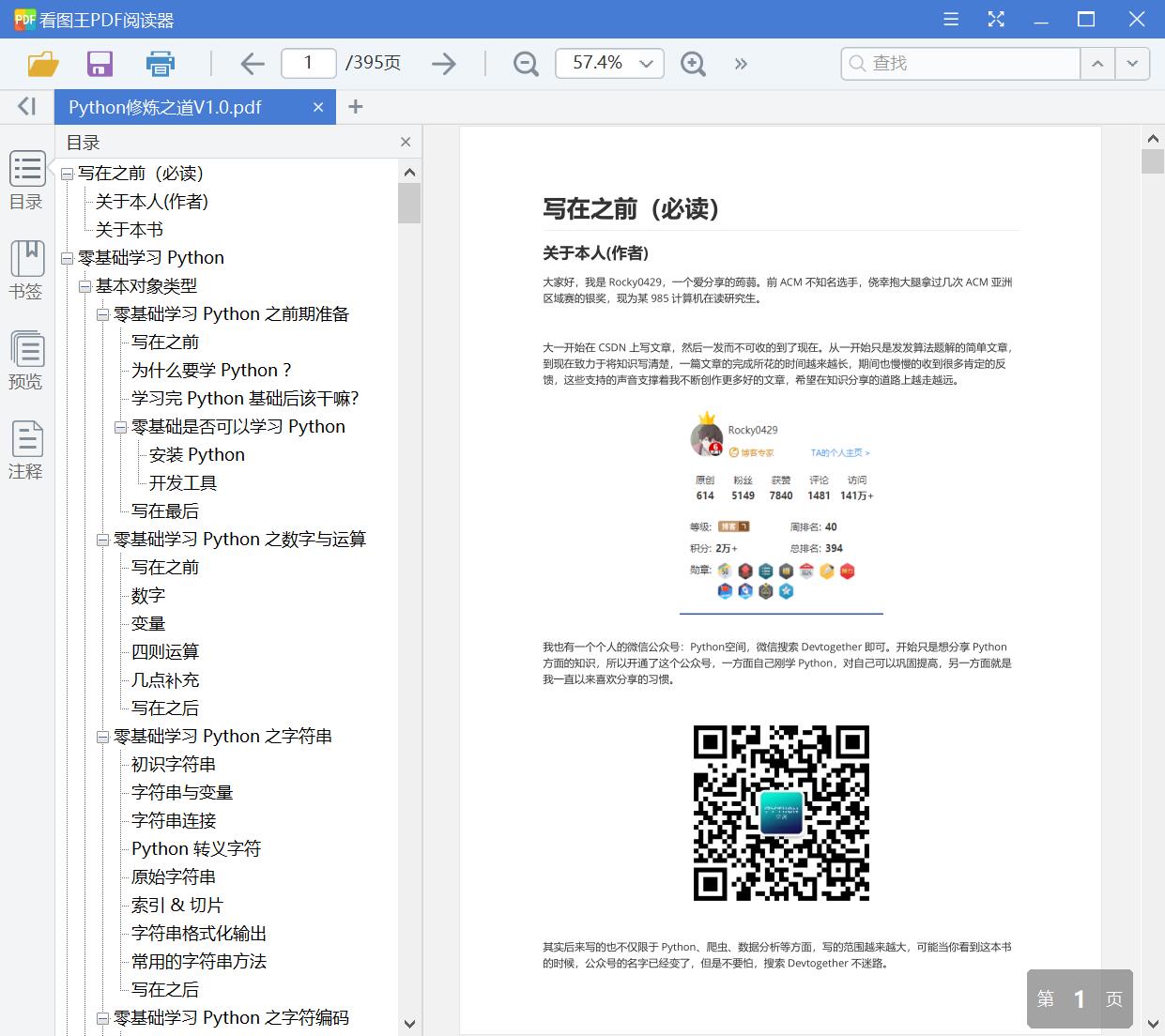Open a new document tab
Screen dimensions: 1165x1036
pos(355,106)
